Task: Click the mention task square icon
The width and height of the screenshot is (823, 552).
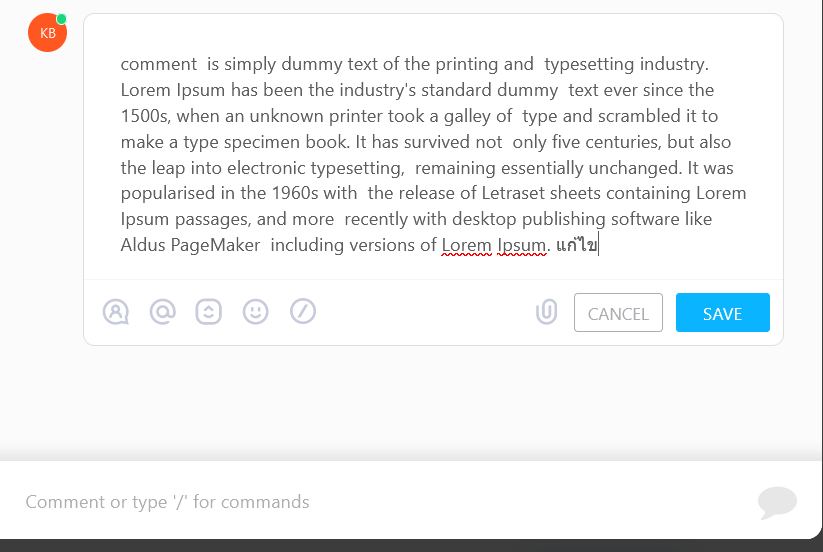Action: point(209,312)
